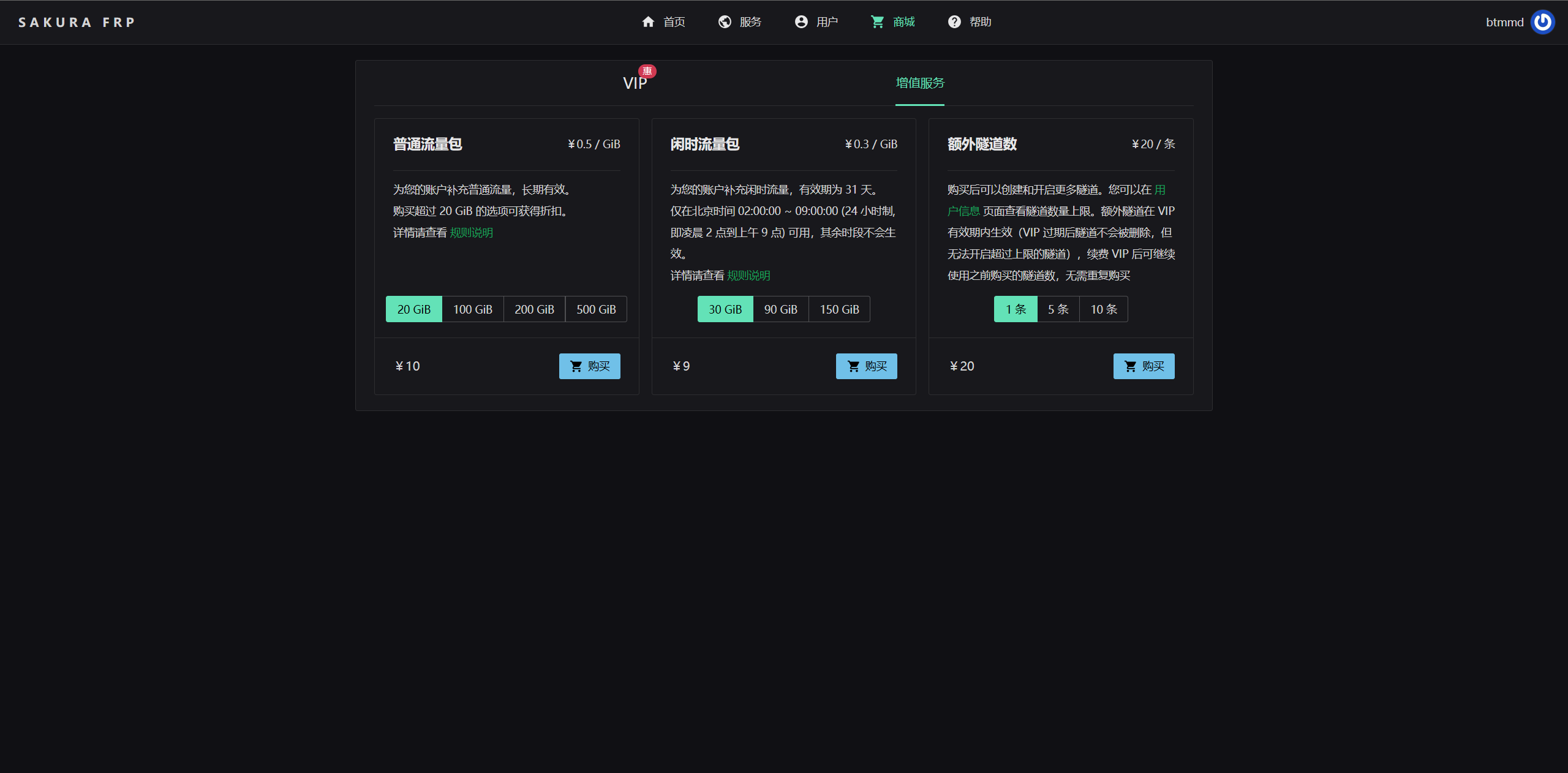Click the SAKURA FRP logo
The image size is (1568, 773).
tap(77, 22)
